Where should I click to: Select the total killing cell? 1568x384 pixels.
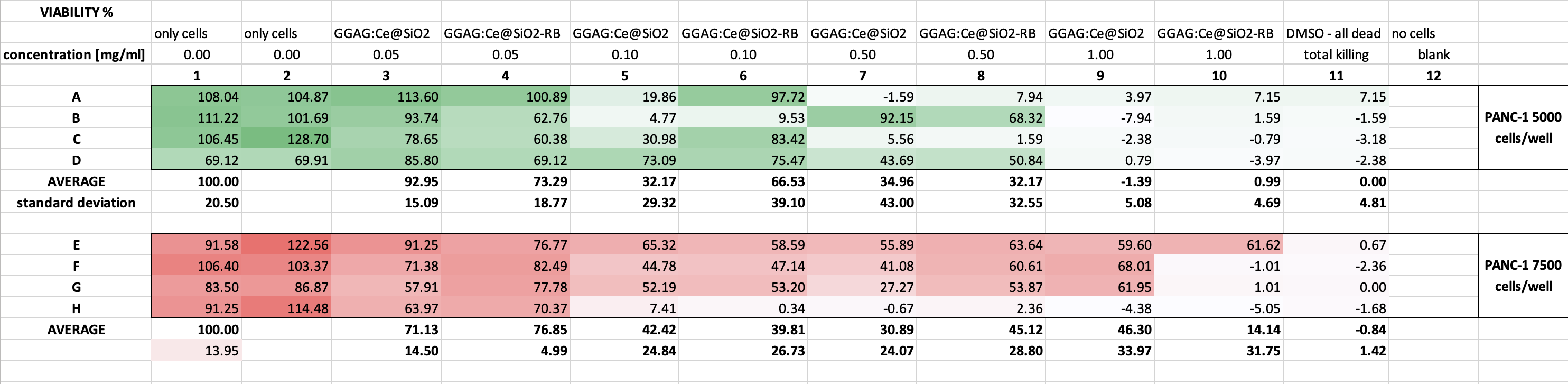point(1336,55)
